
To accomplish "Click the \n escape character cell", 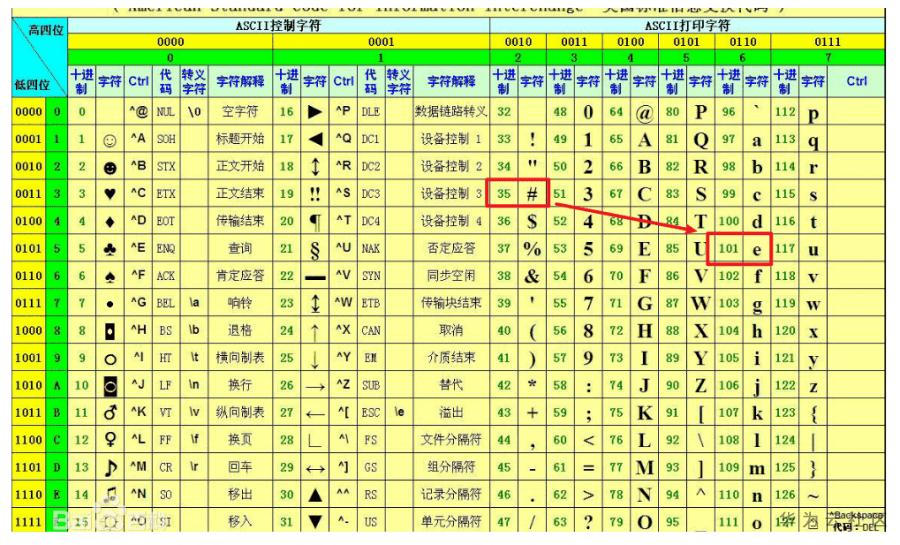I will [x=194, y=385].
